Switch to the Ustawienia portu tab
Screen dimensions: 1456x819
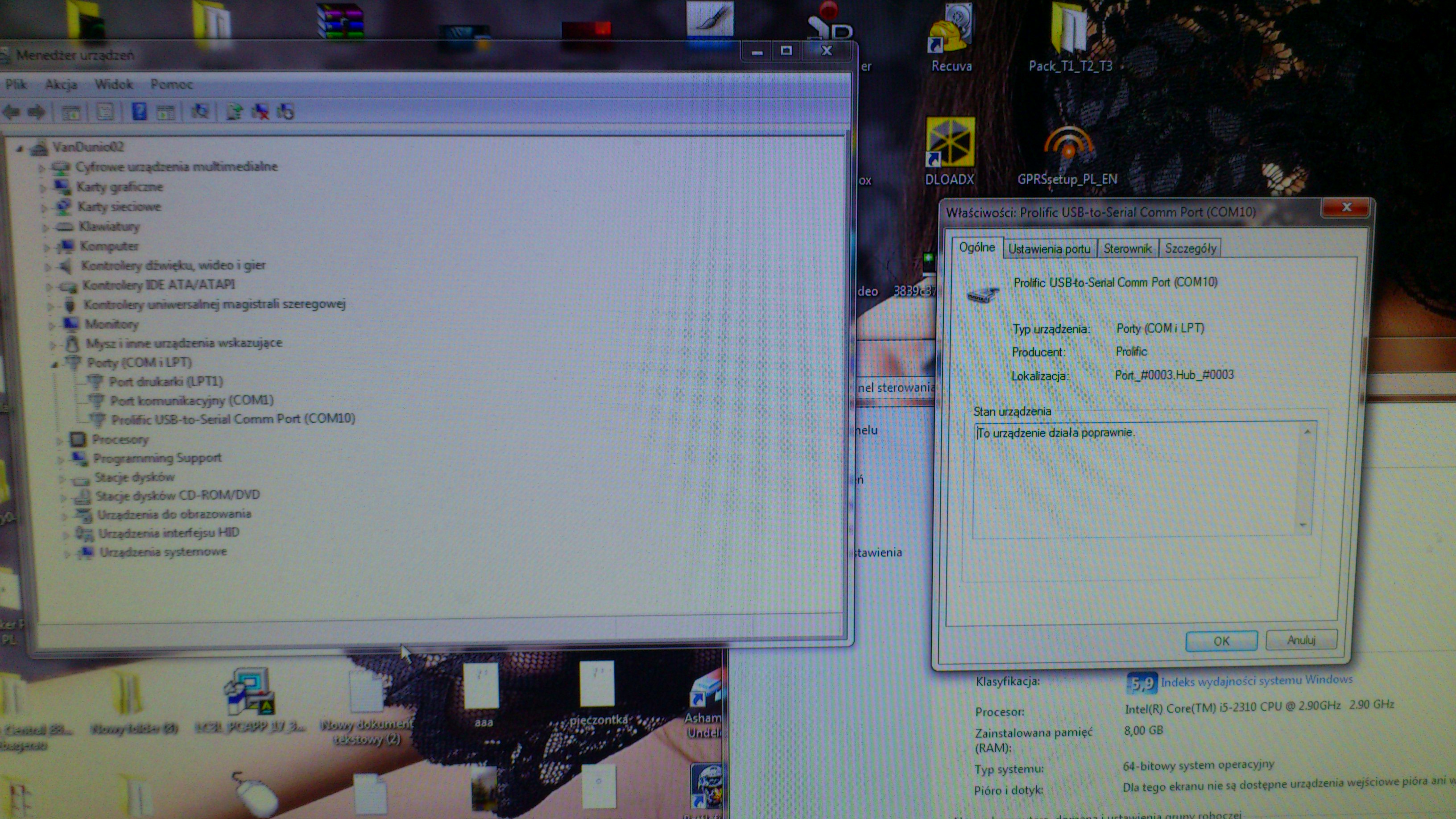(x=1050, y=249)
